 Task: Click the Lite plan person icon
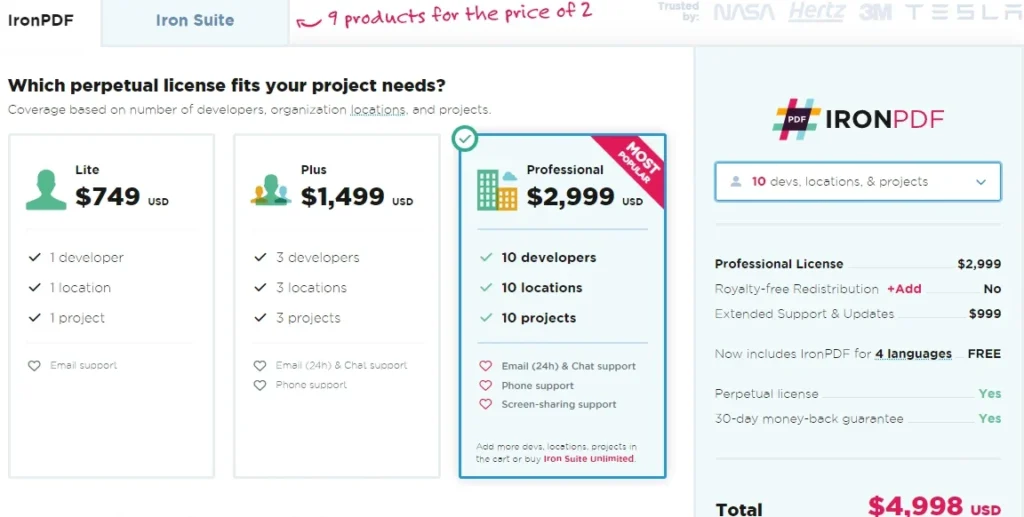tap(46, 189)
